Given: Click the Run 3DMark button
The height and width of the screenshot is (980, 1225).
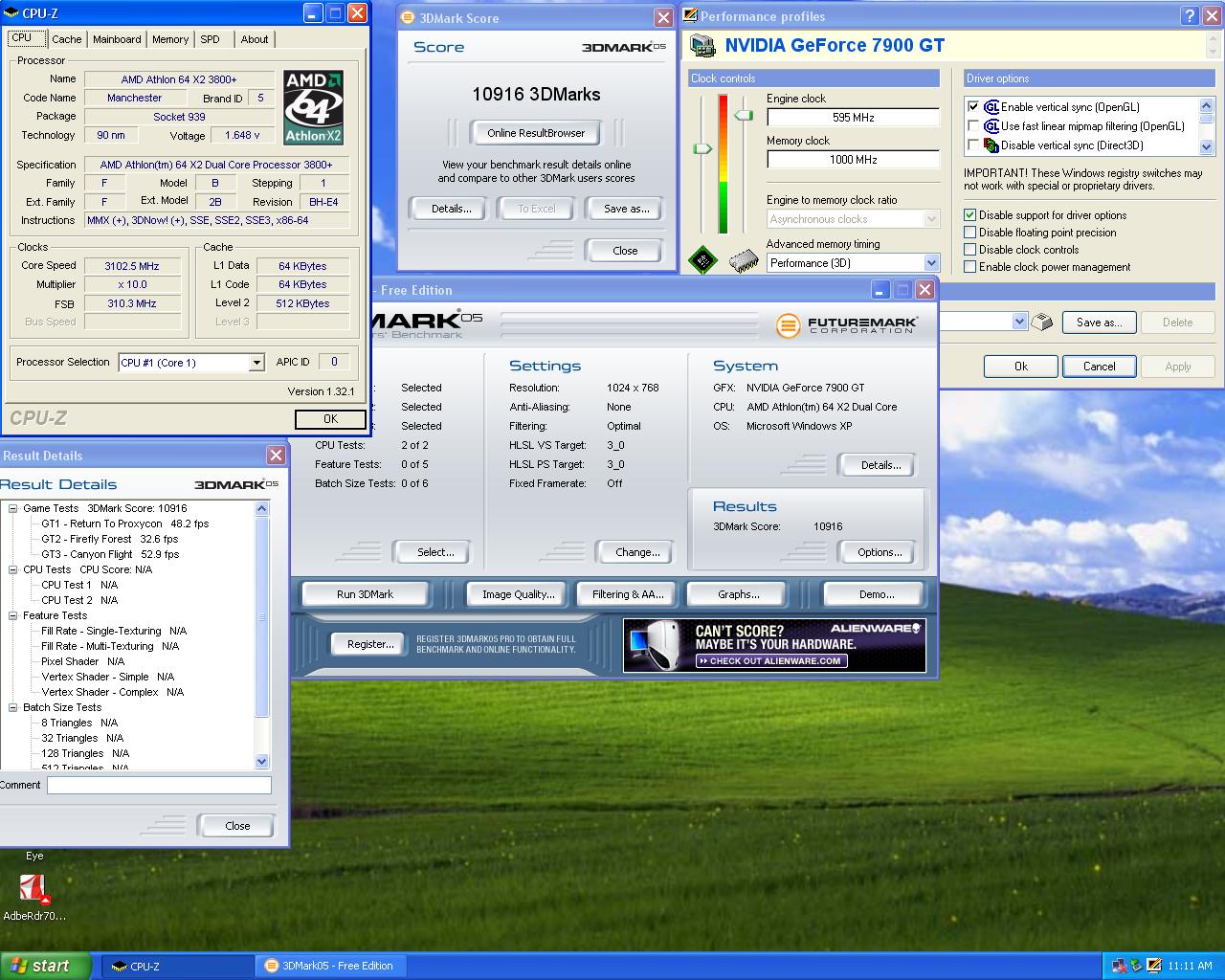Looking at the screenshot, I should tap(365, 594).
